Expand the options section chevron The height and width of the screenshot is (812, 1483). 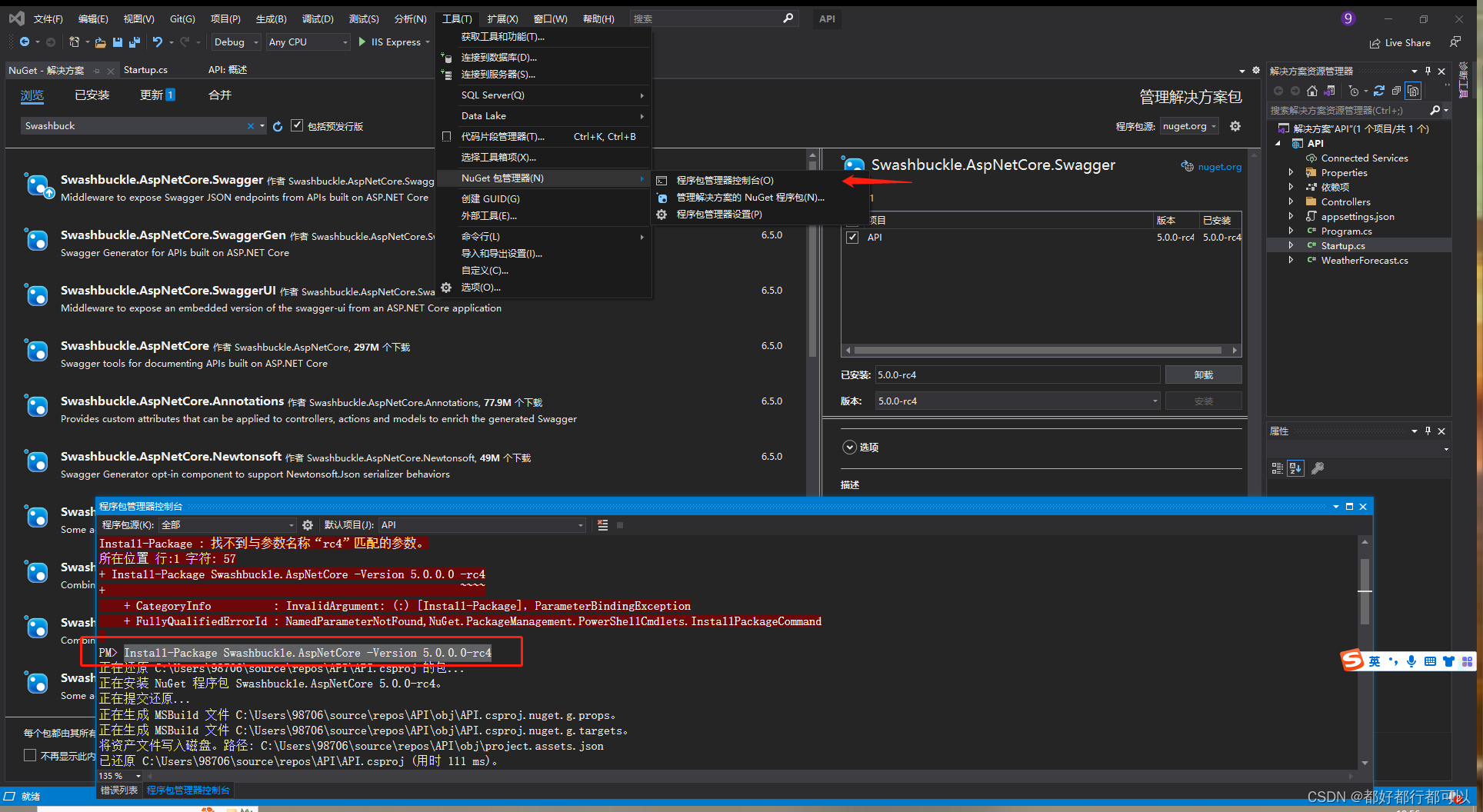(x=849, y=447)
